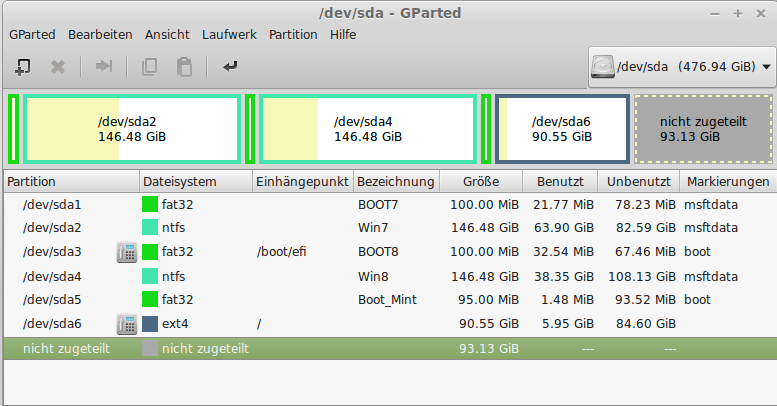Click the Win8 label cell

tap(373, 276)
